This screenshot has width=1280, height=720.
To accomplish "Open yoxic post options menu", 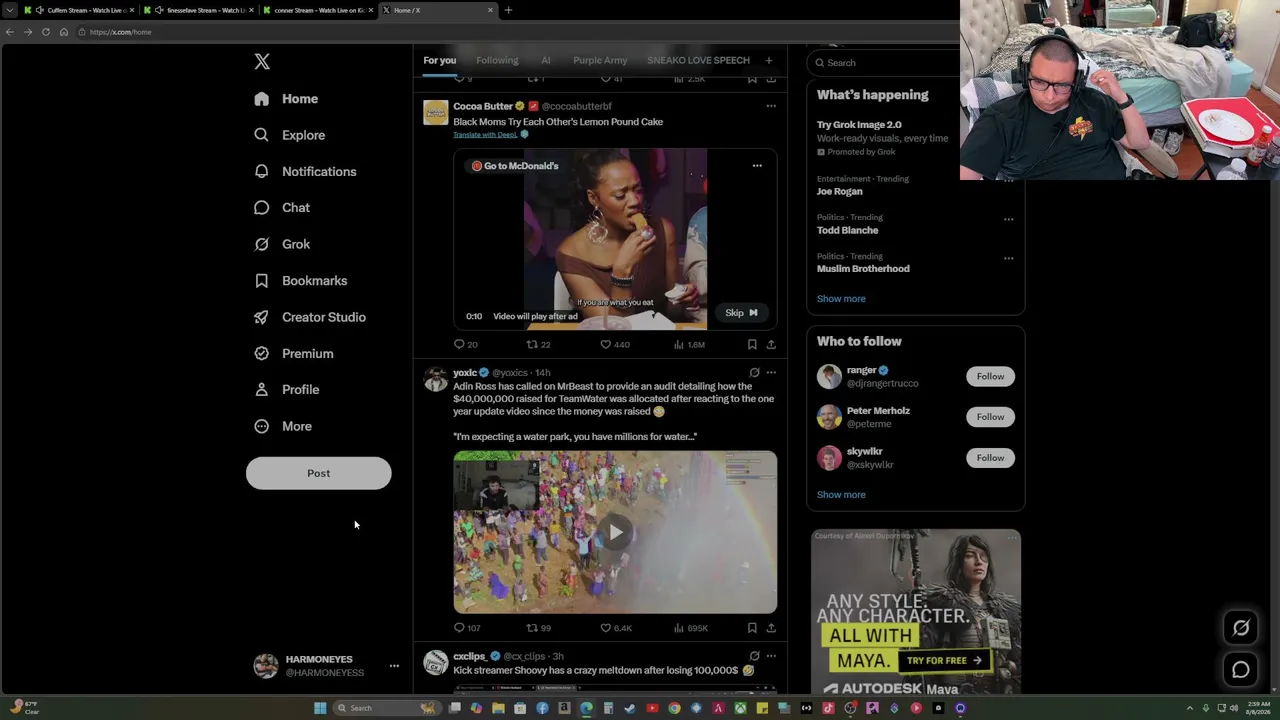I will tap(771, 373).
